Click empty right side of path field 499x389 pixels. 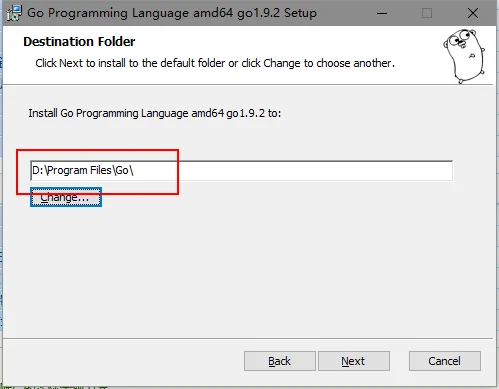(x=300, y=171)
